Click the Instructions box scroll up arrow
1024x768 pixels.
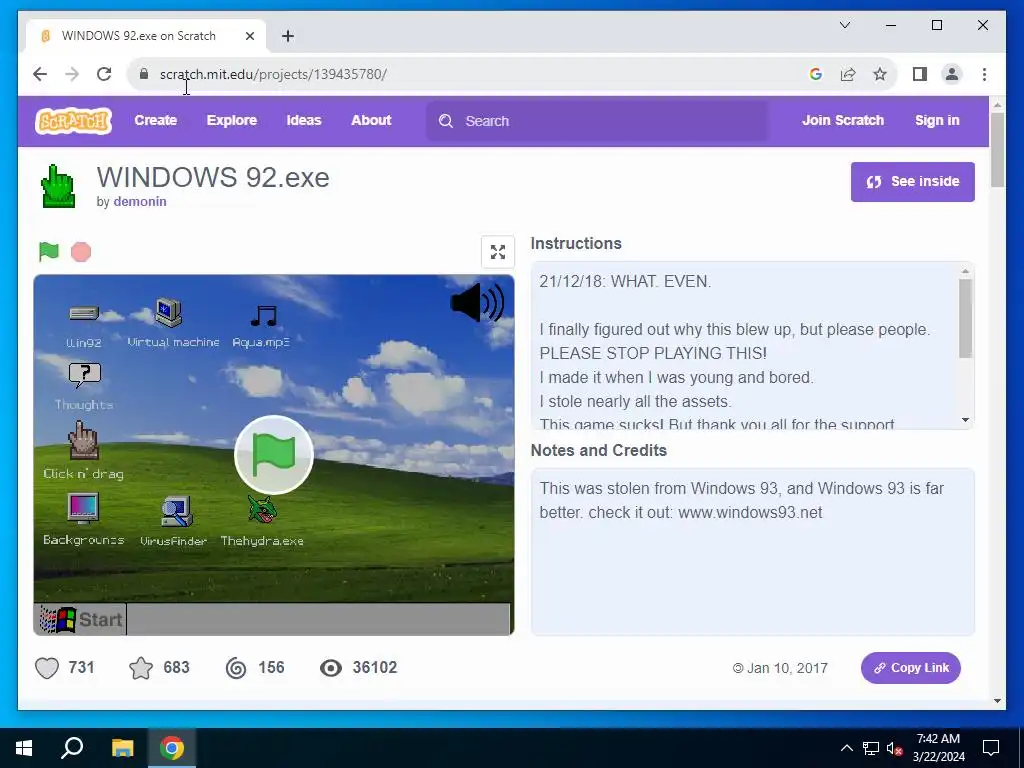pos(965,270)
